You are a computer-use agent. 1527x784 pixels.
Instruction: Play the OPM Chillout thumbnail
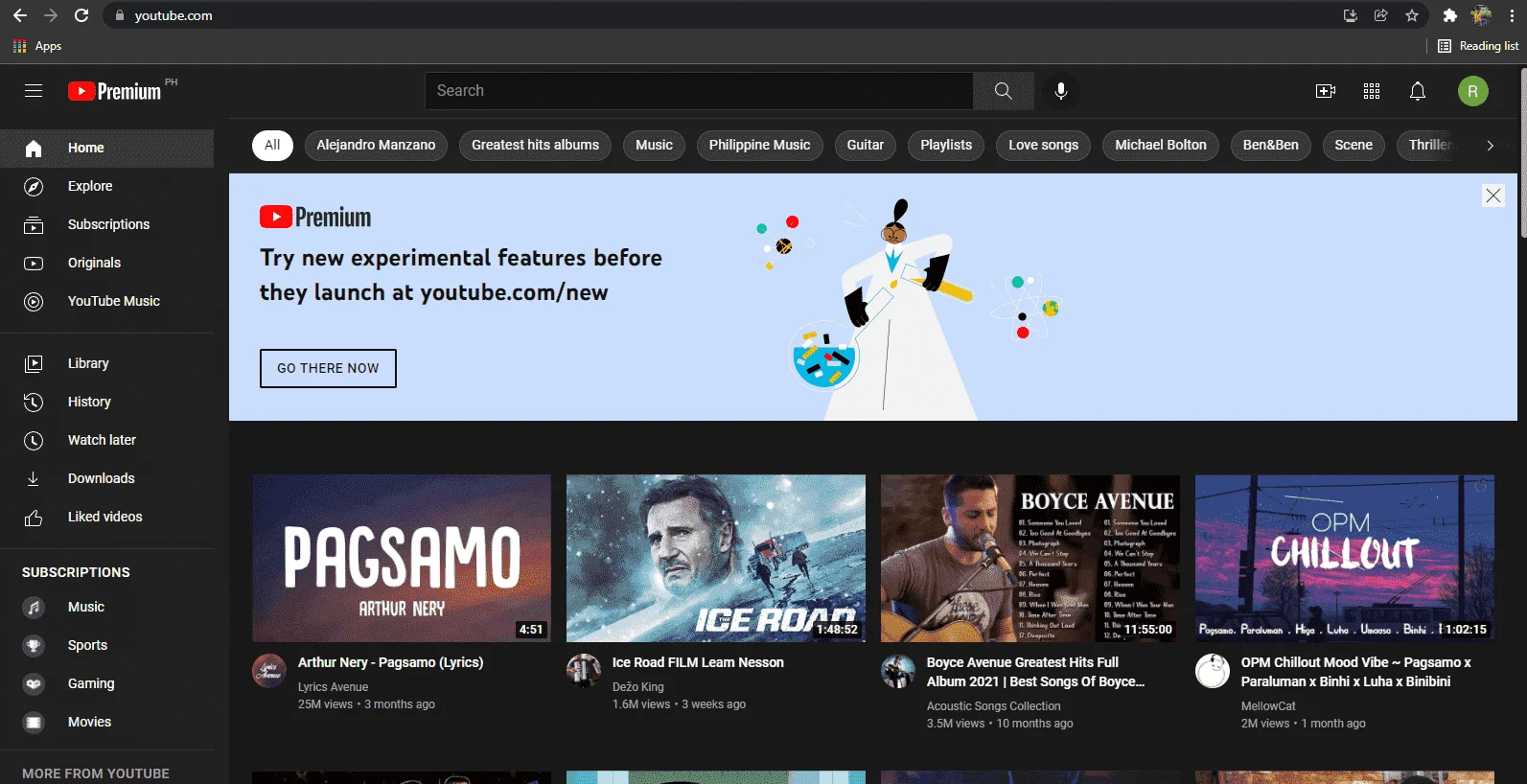[1345, 559]
